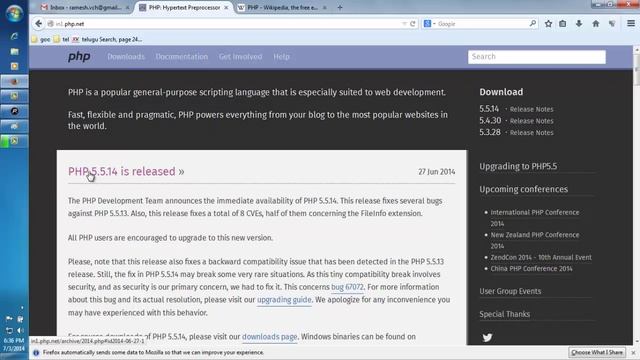The height and width of the screenshot is (360, 640).
Task: Click the 'Choose What I Share' button
Action: pos(597,352)
